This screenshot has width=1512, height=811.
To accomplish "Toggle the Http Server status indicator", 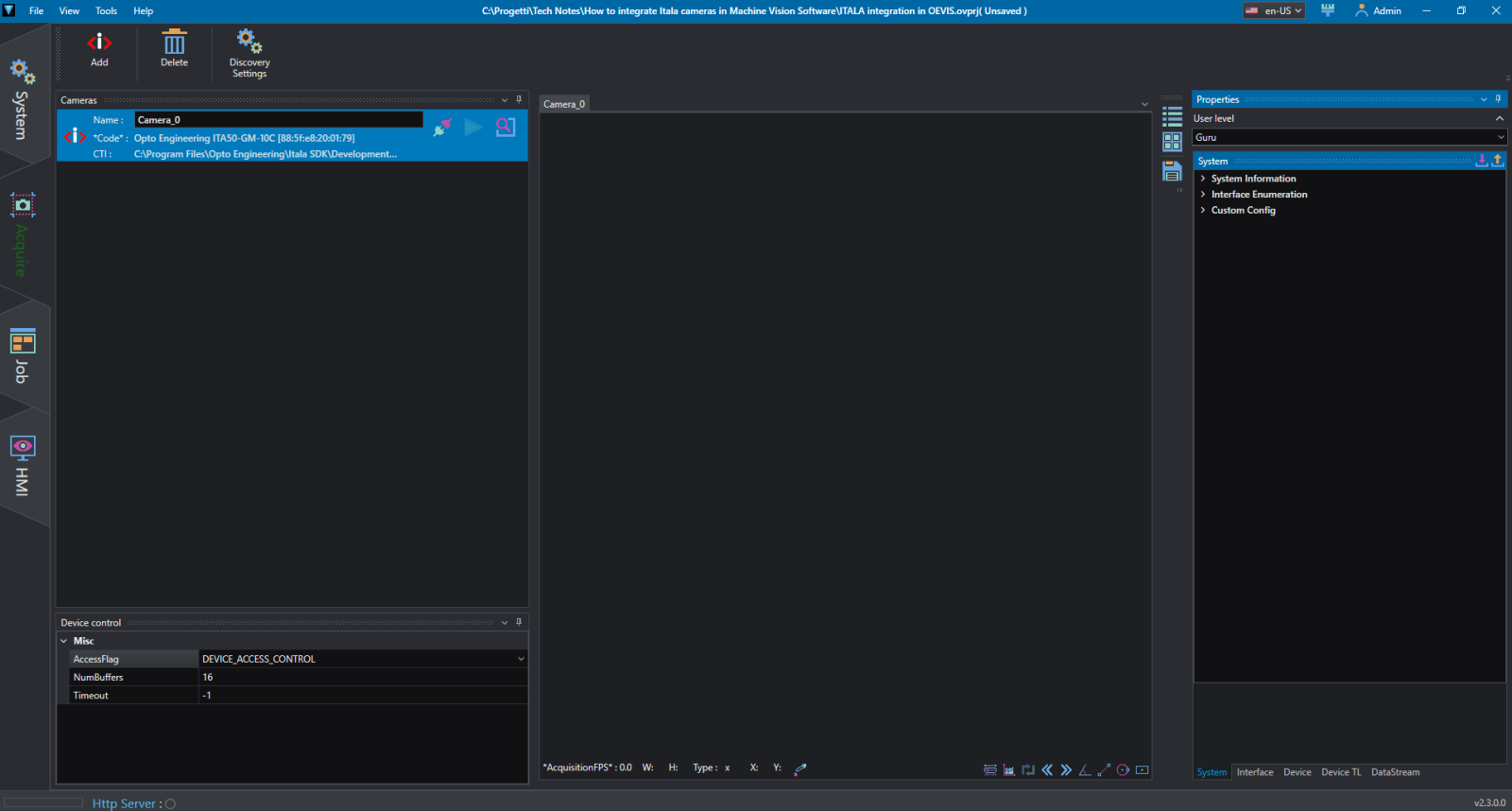I will click(x=170, y=804).
